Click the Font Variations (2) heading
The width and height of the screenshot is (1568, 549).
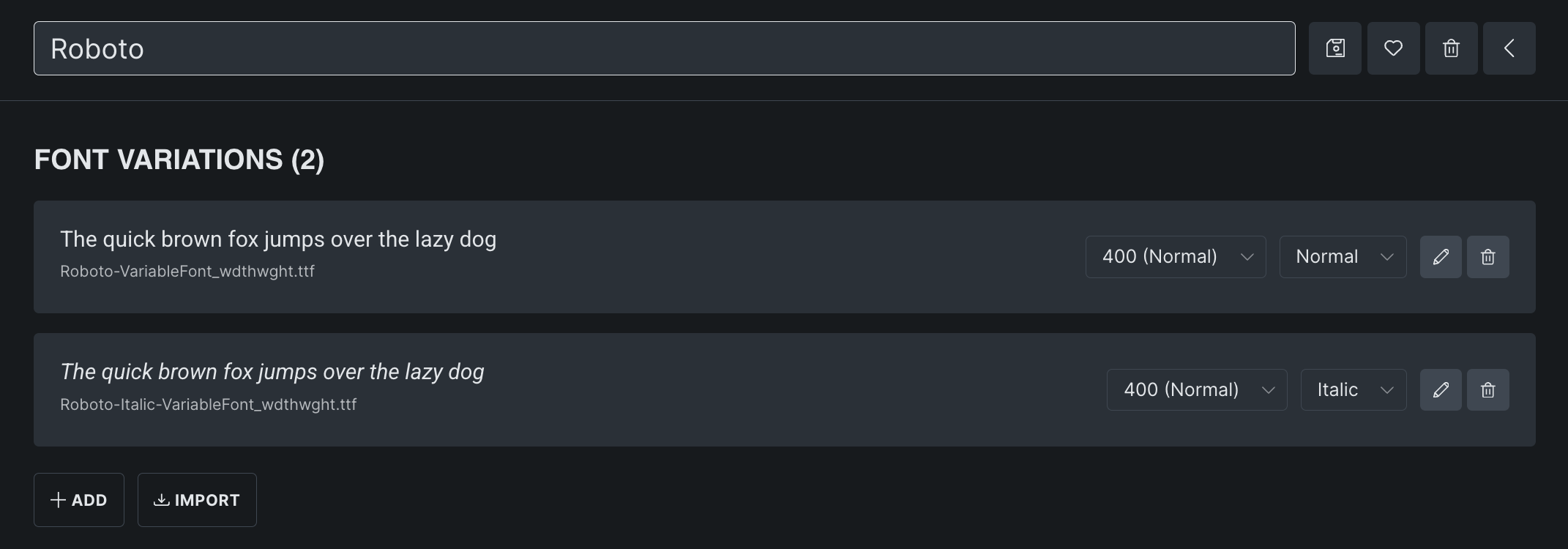179,160
